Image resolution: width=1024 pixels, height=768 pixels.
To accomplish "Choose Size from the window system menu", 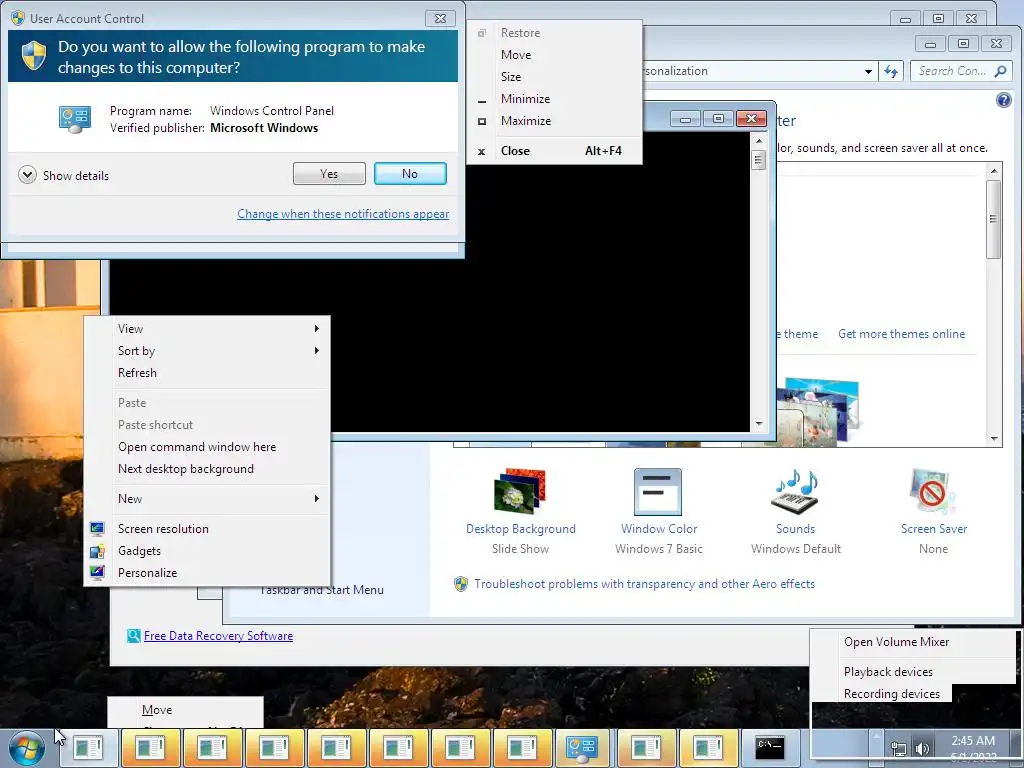I will pos(554,76).
